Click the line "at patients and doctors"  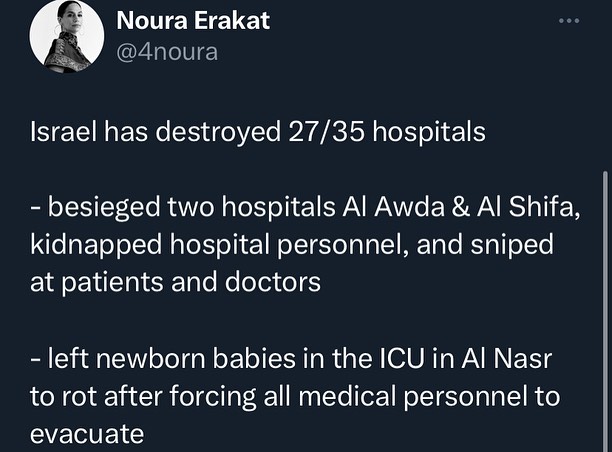(x=175, y=283)
